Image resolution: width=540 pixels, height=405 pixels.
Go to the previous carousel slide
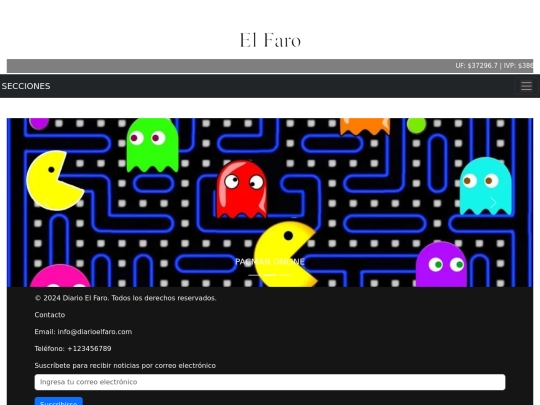(x=46, y=202)
